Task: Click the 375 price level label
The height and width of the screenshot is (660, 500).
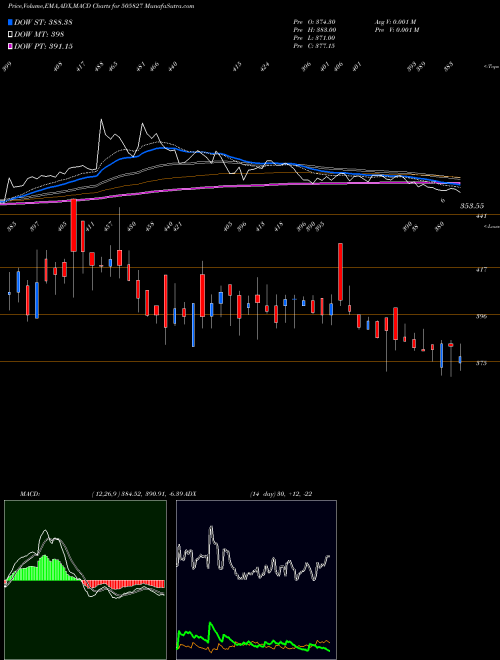Action: point(481,363)
